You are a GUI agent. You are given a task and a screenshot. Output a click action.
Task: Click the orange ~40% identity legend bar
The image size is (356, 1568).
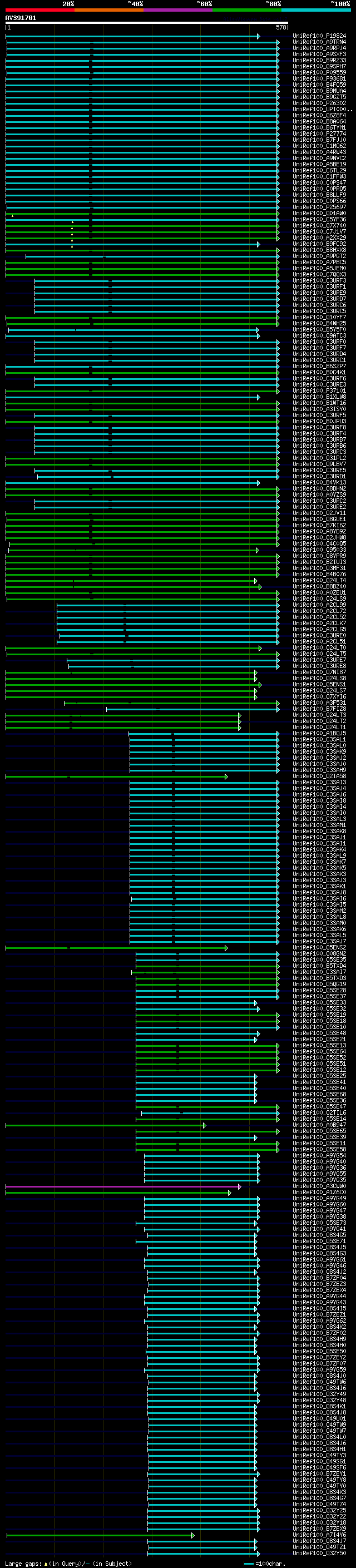pyautogui.click(x=109, y=10)
